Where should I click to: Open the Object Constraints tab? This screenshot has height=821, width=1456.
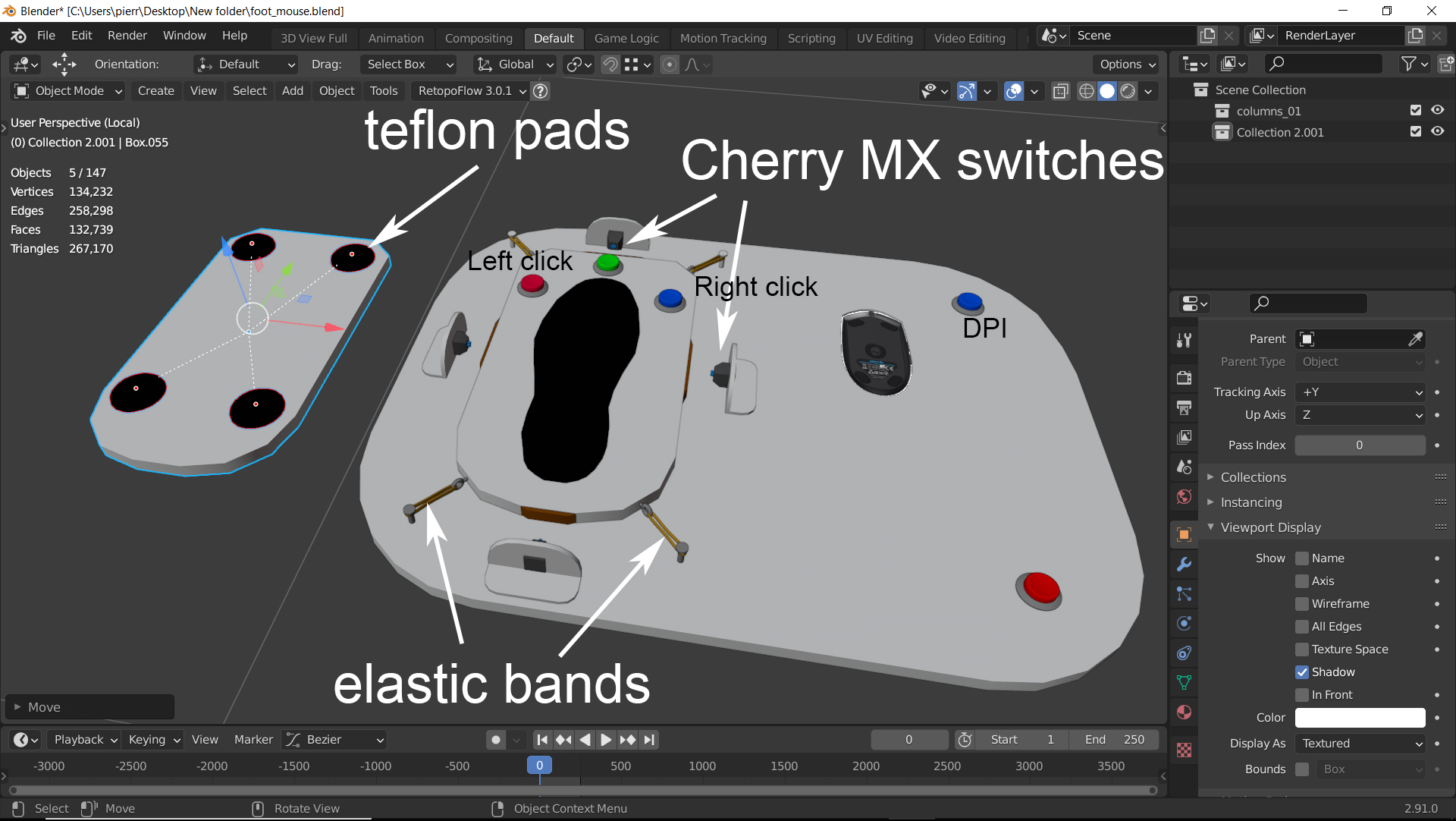(x=1184, y=653)
